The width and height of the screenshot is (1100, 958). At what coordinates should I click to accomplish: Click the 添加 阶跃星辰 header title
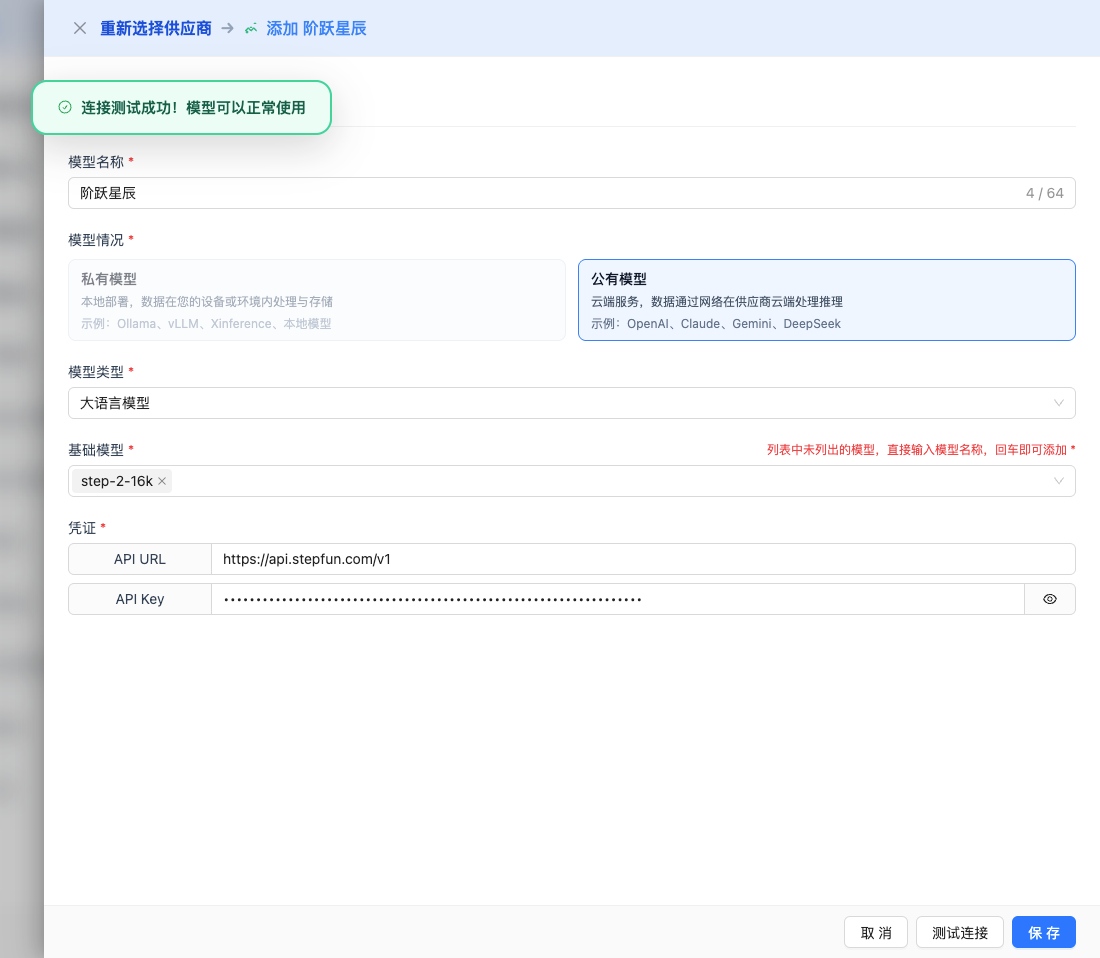pyautogui.click(x=316, y=28)
